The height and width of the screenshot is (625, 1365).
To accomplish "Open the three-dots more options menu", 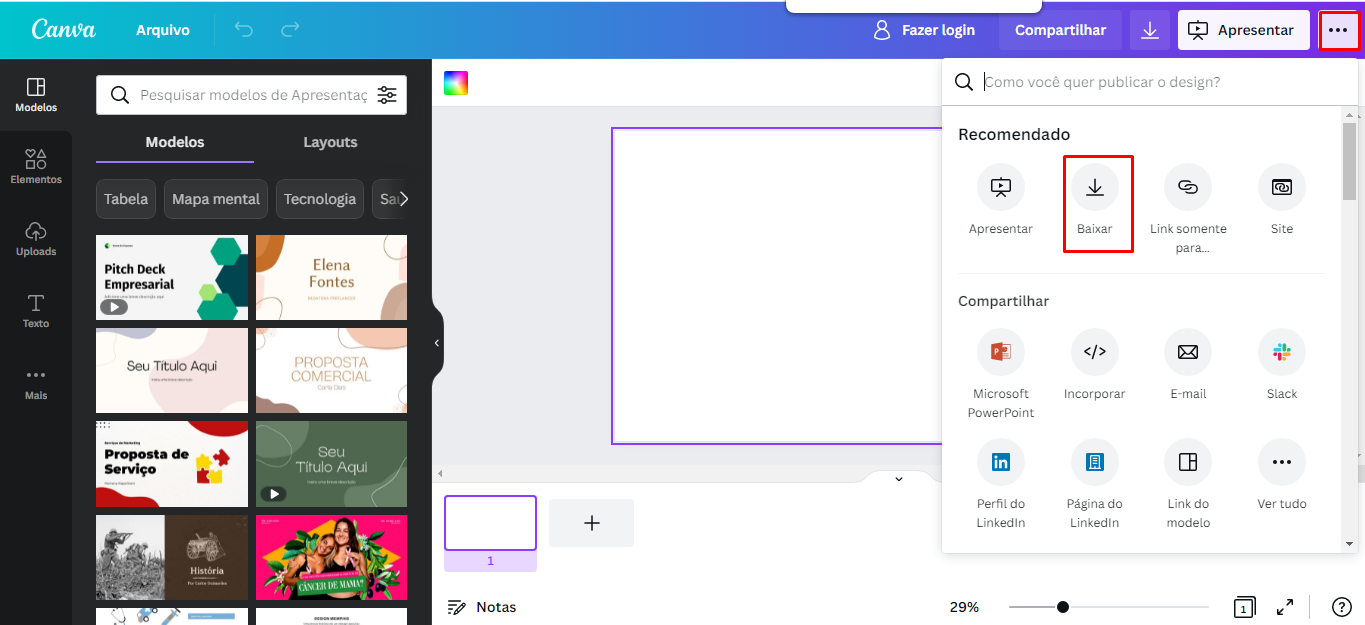I will [x=1338, y=30].
